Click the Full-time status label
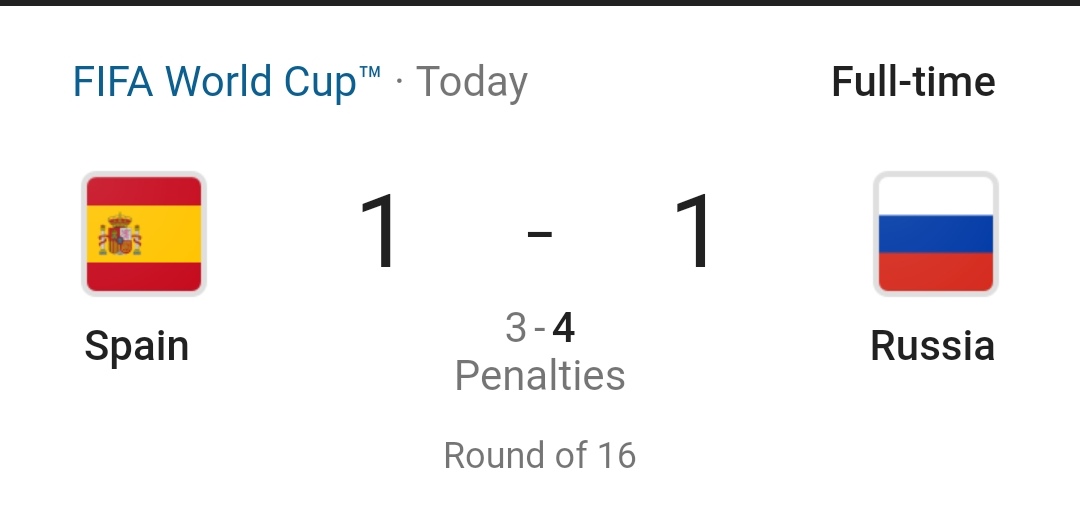This screenshot has height=510, width=1080. [x=913, y=81]
